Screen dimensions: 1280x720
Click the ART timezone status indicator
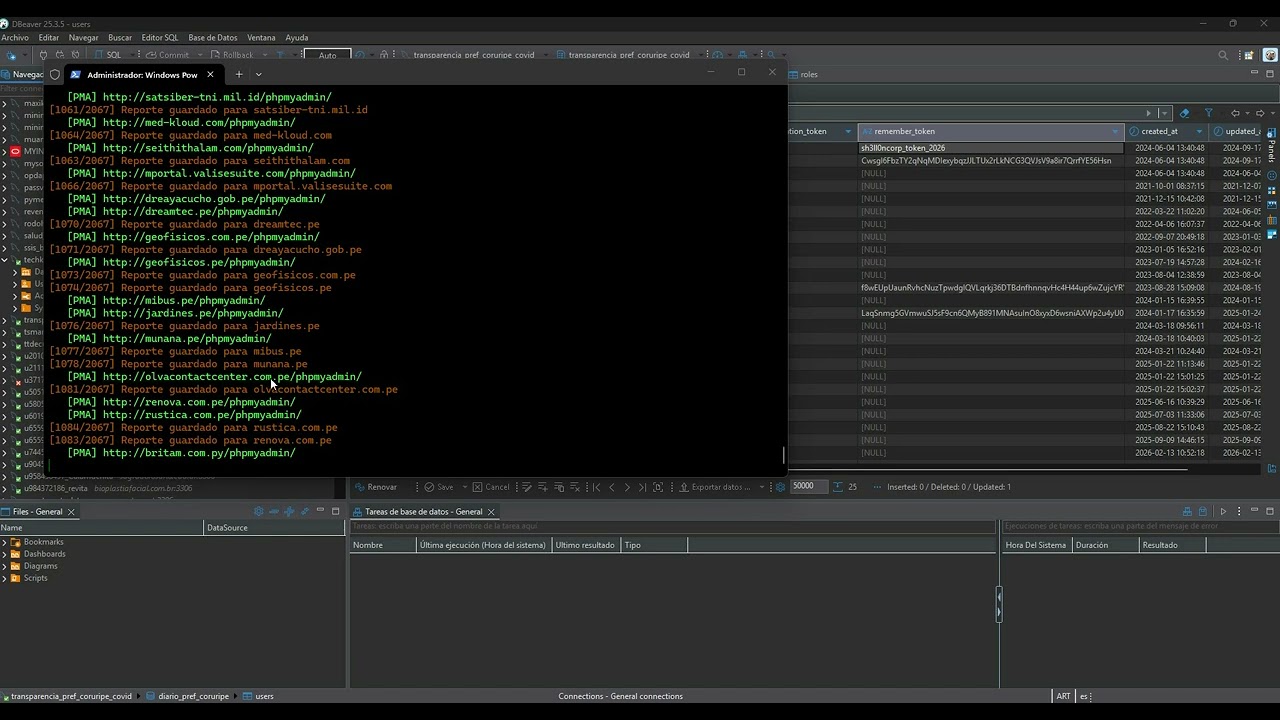click(x=1063, y=696)
